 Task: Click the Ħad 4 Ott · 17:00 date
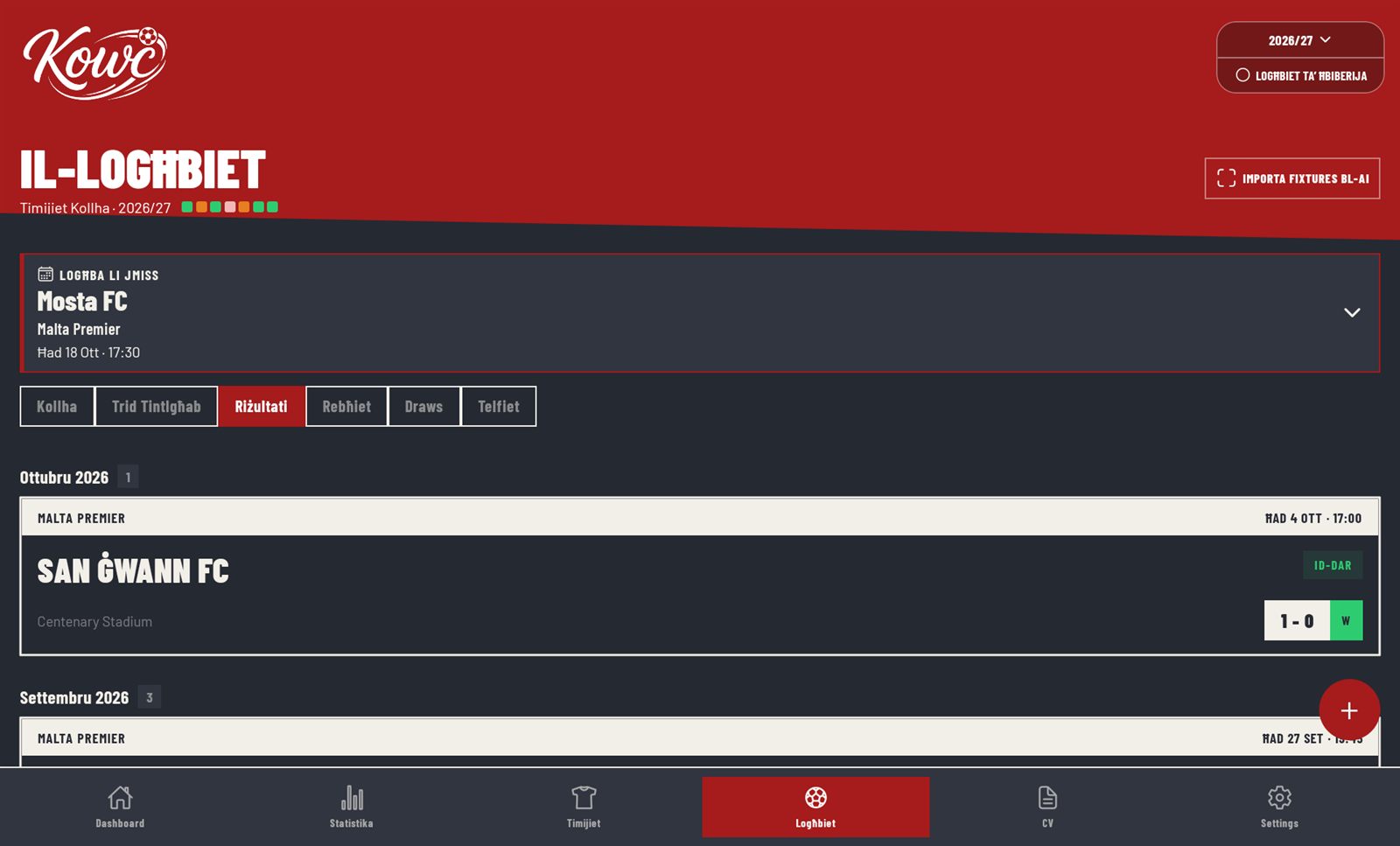pyautogui.click(x=1313, y=518)
